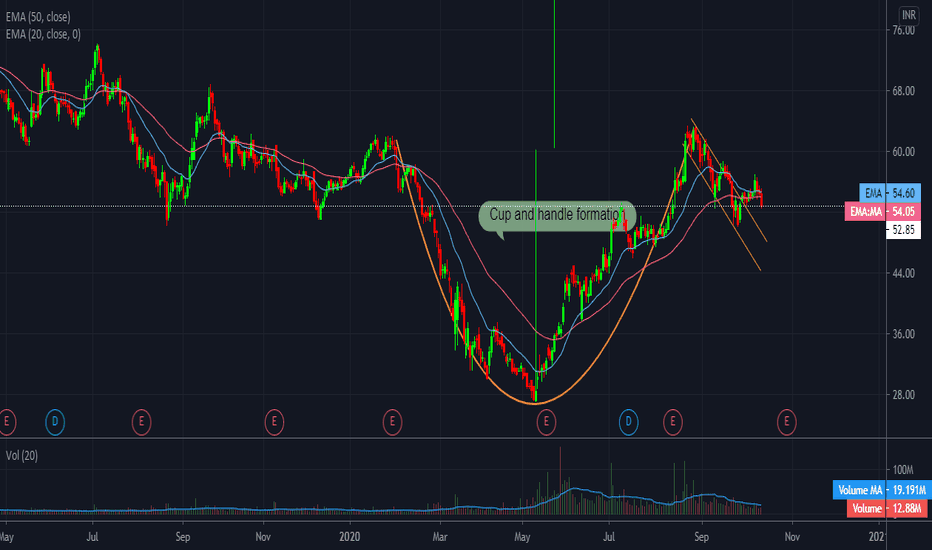Select the EMA (20, close, 0) indicator legend
This screenshot has height=550, width=932.
click(x=43, y=34)
